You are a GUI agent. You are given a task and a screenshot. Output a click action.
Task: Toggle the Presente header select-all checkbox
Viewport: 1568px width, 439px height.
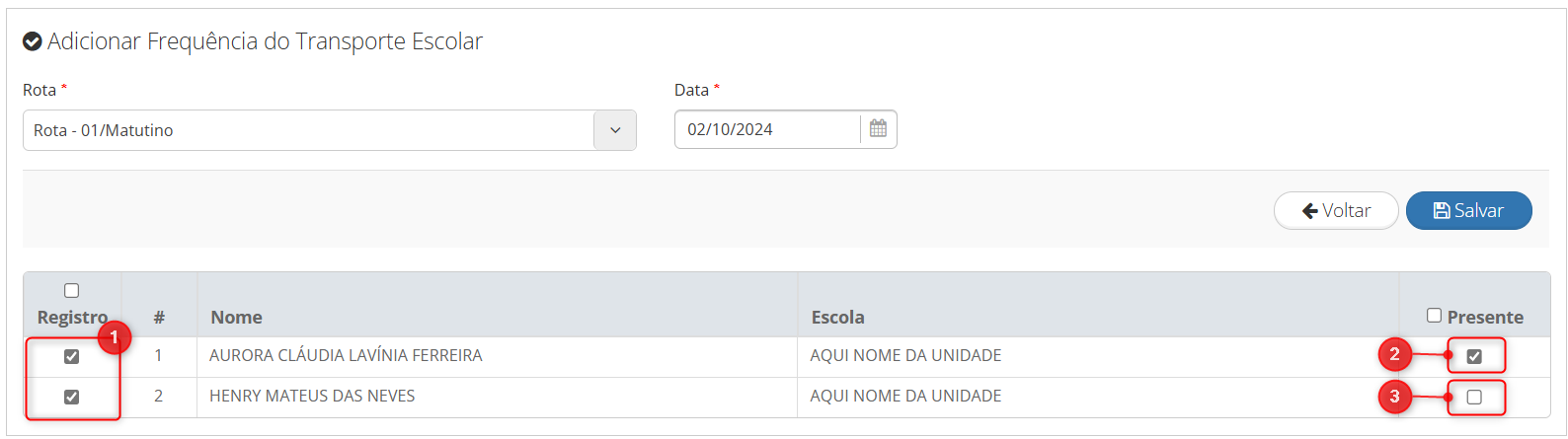click(1434, 316)
